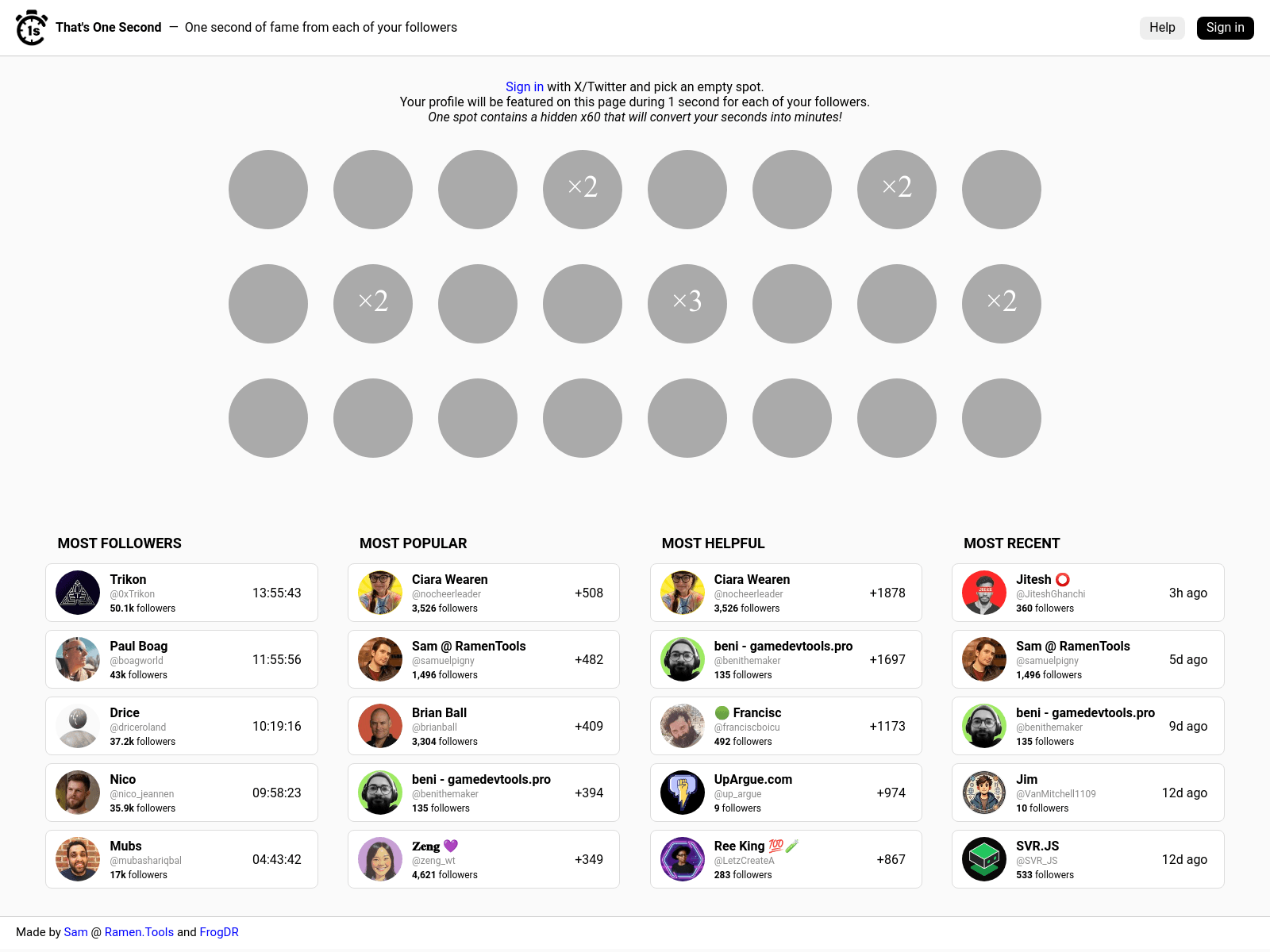This screenshot has height=952, width=1270.
Task: Select Zeng's avatar under Most Popular
Action: click(x=380, y=859)
